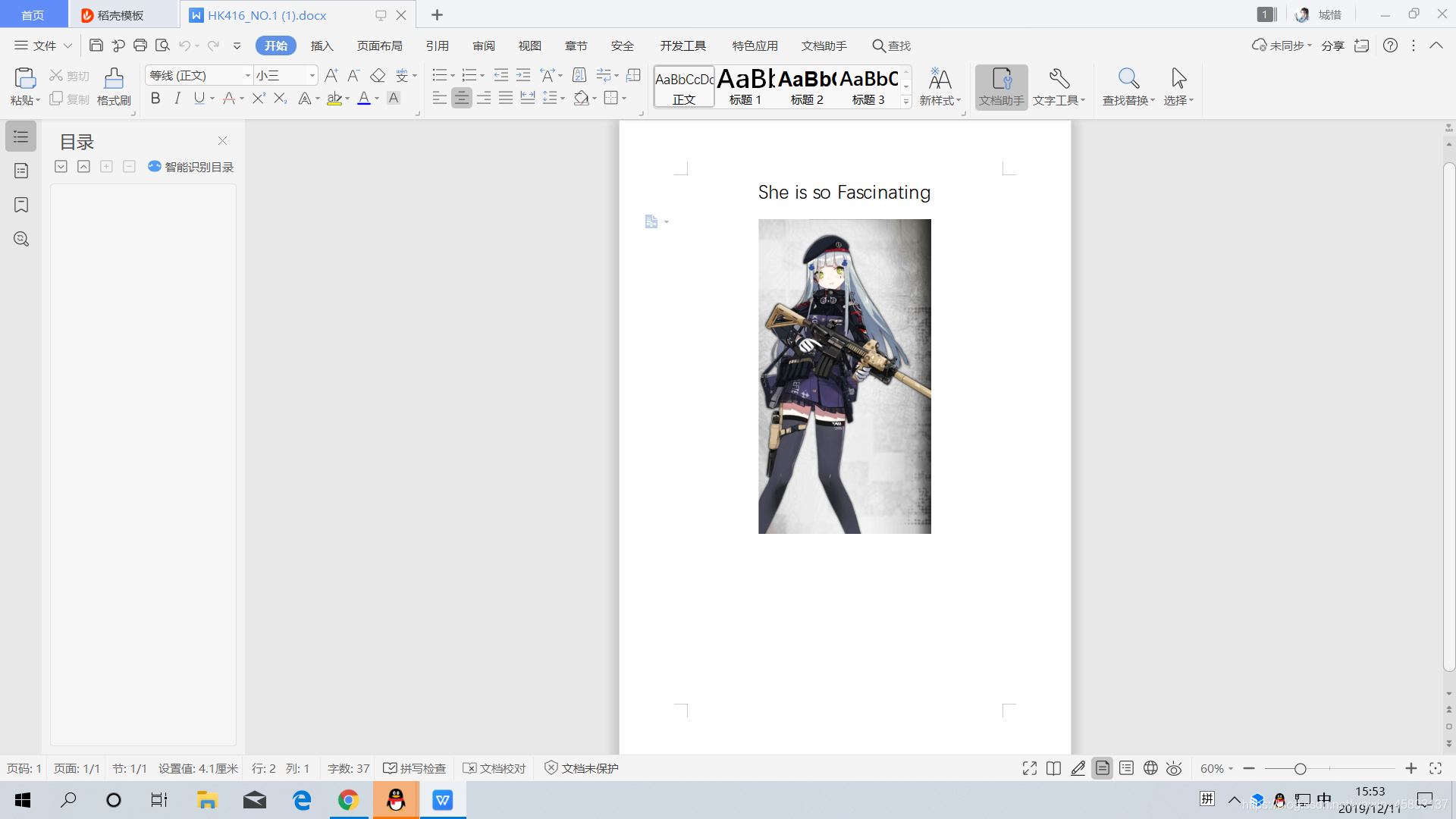The height and width of the screenshot is (819, 1456).
Task: Open the 页面布局 ribbon tab
Action: pyautogui.click(x=380, y=45)
